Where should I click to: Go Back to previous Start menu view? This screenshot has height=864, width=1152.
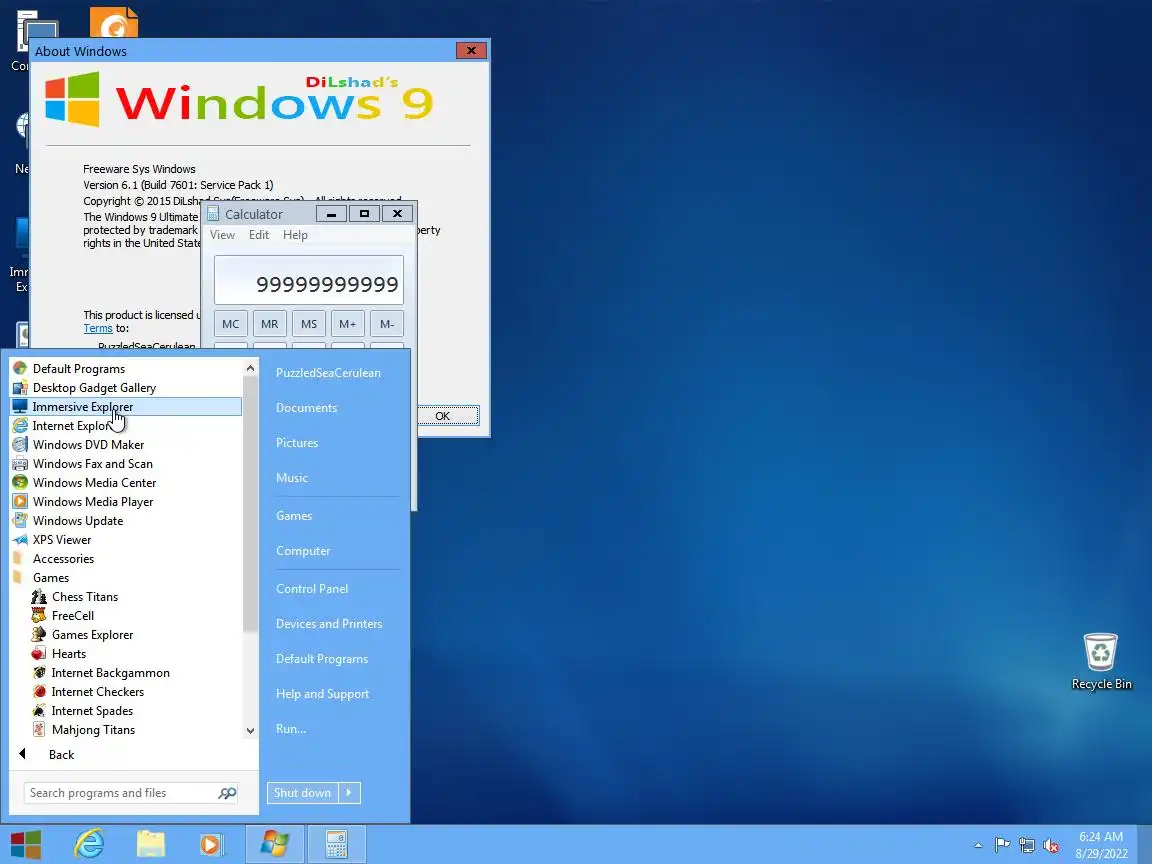point(62,755)
